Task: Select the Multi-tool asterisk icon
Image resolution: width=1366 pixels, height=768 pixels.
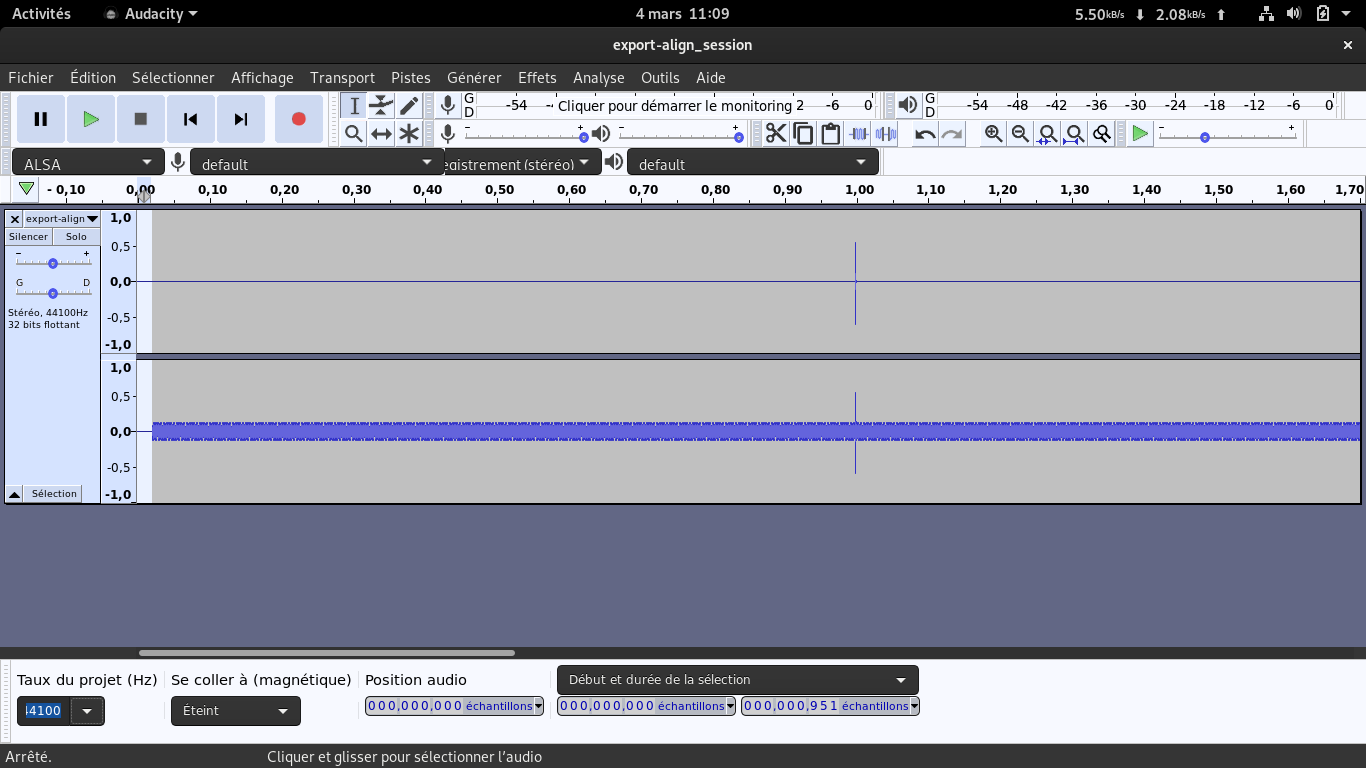Action: 409,134
